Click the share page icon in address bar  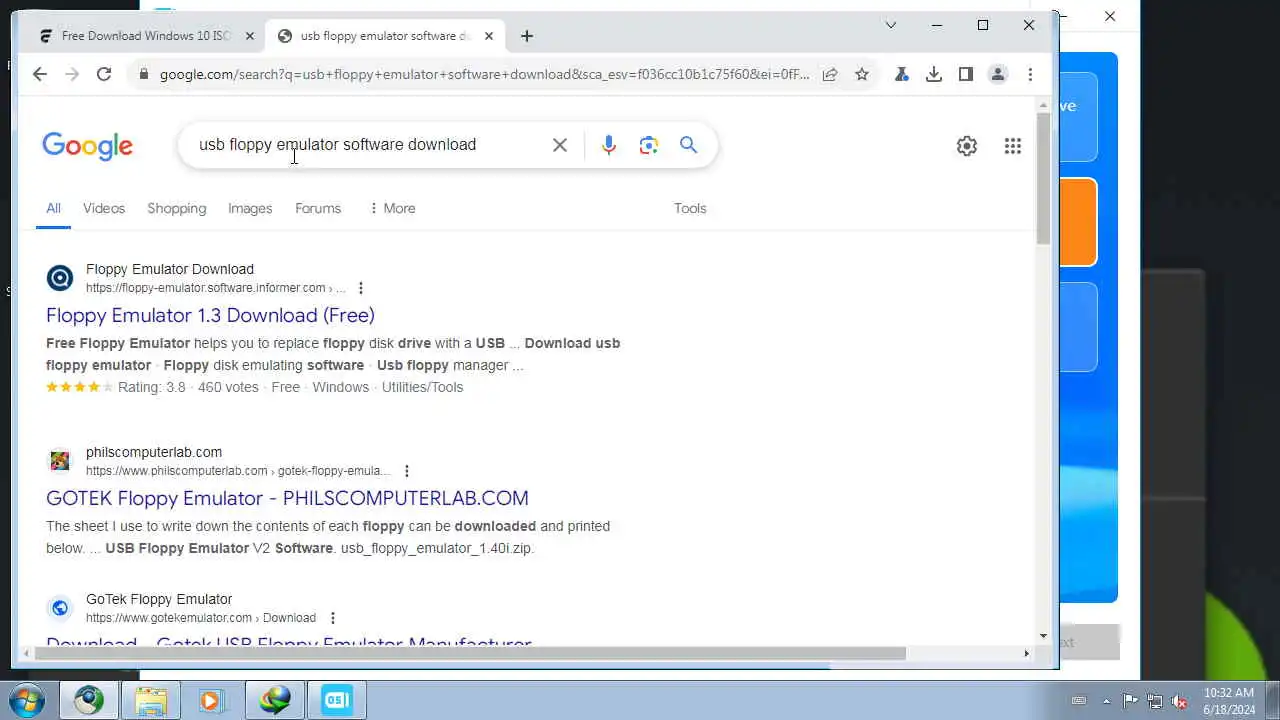[x=830, y=74]
